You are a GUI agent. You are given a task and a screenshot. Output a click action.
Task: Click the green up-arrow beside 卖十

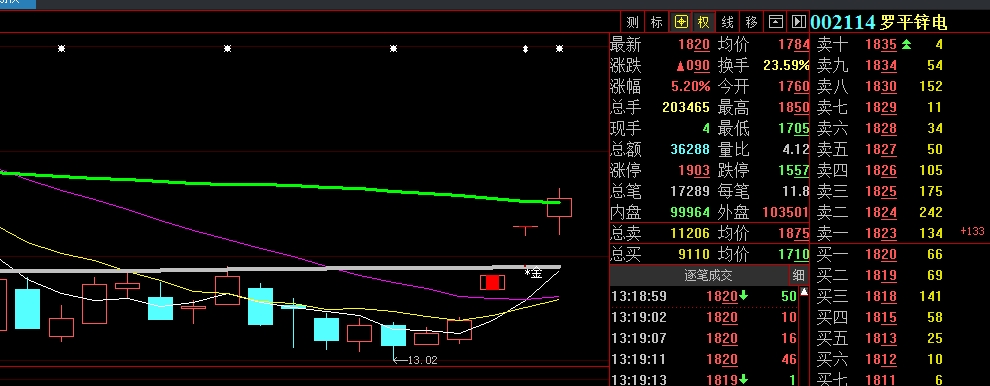coord(907,44)
